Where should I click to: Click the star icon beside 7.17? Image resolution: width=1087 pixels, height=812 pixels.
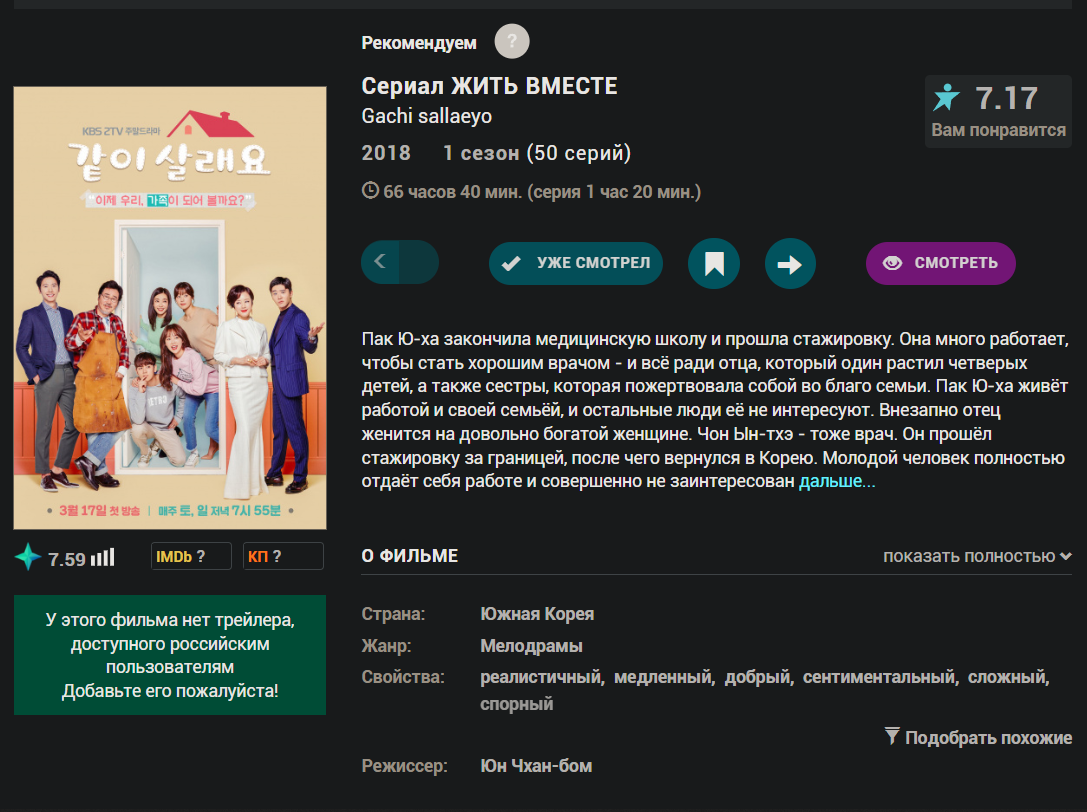[946, 97]
